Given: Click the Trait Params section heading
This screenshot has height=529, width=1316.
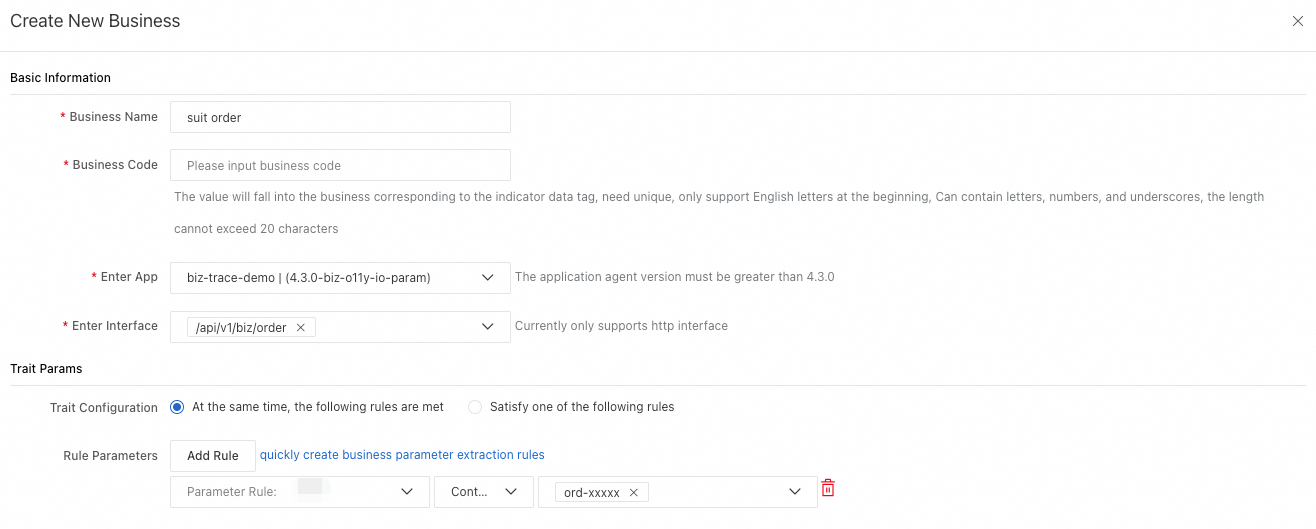Looking at the screenshot, I should 46,369.
